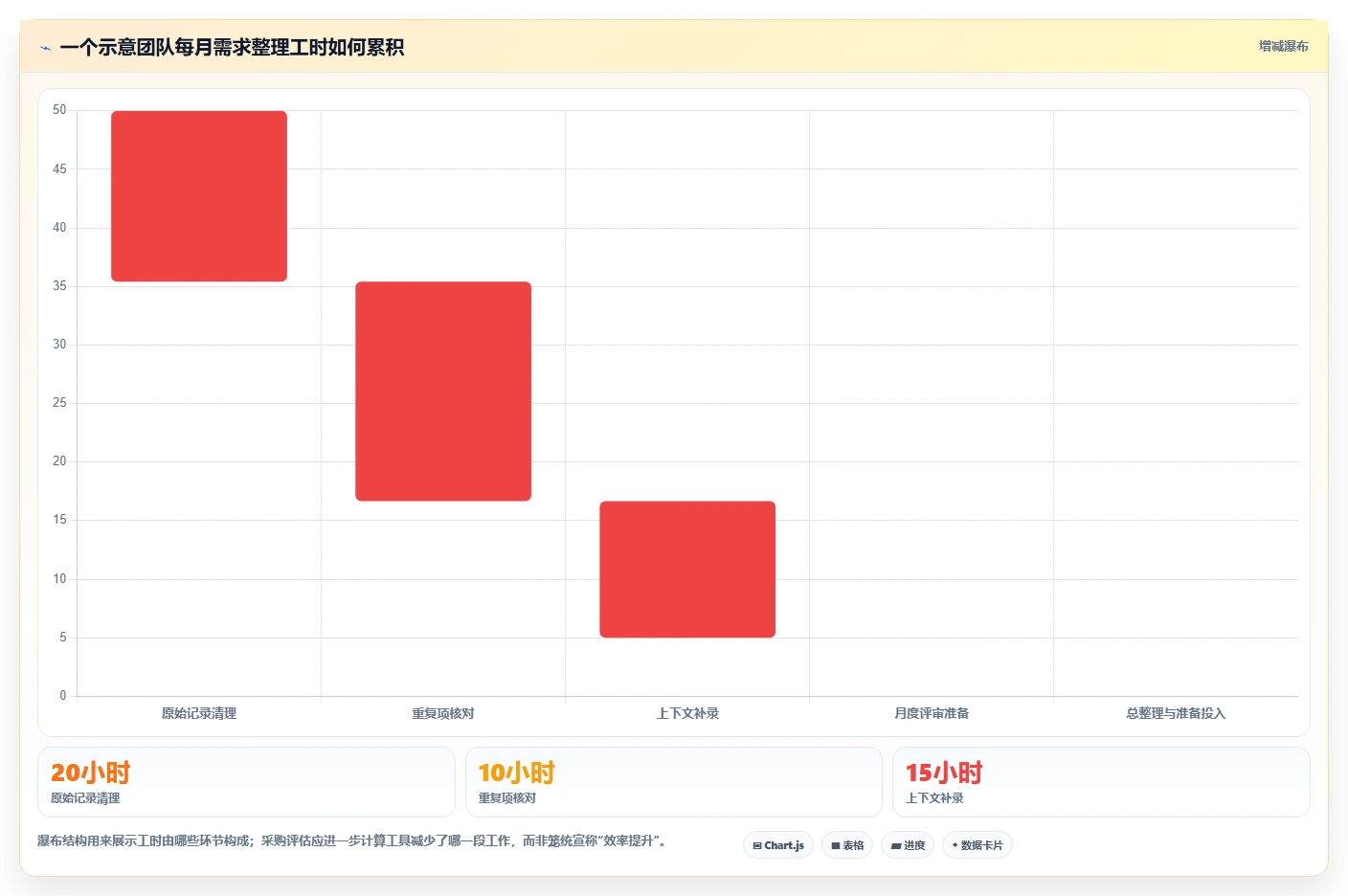Open the 15小时 stat card
Image resolution: width=1348 pixels, height=896 pixels.
[1101, 782]
